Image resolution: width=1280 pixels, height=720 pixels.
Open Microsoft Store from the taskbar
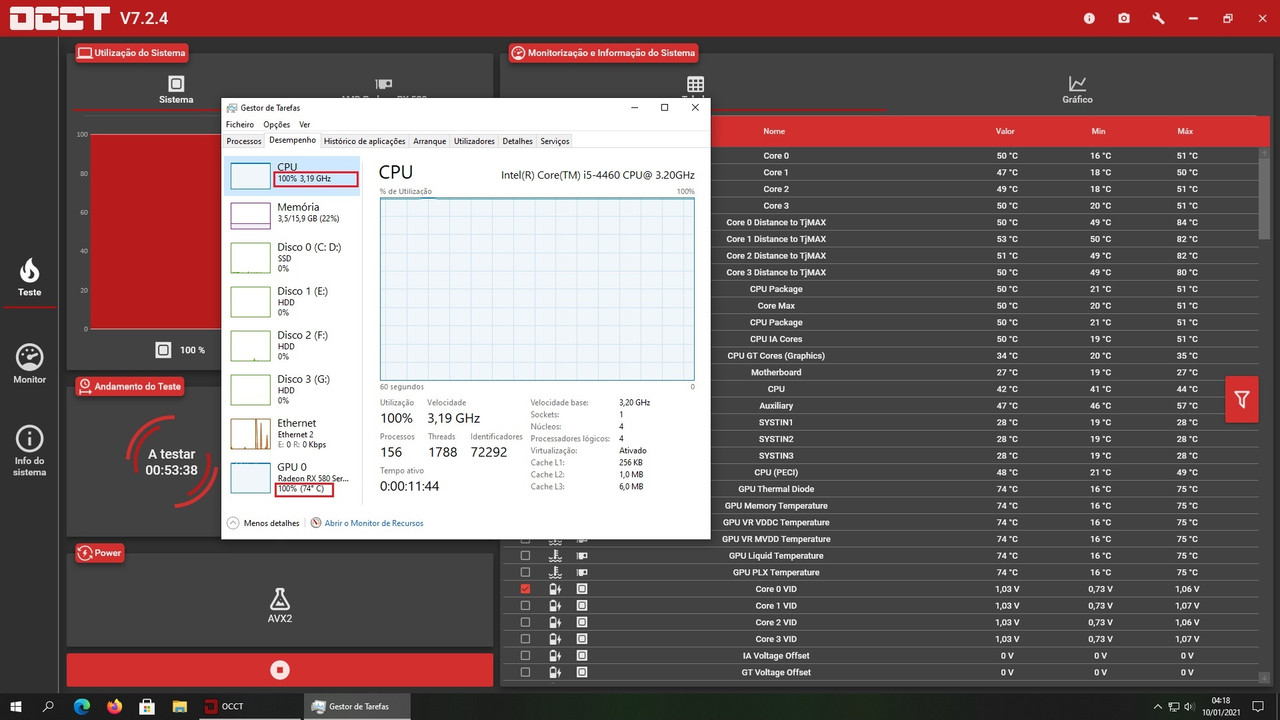tap(146, 706)
